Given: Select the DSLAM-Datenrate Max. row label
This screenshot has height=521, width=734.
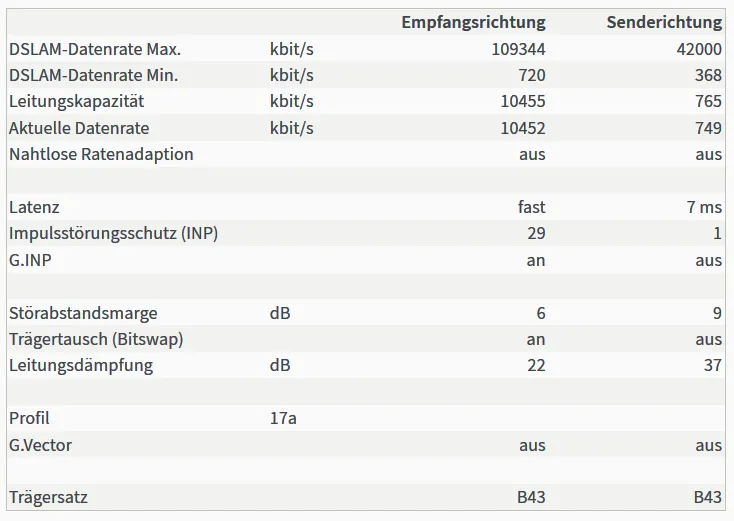Looking at the screenshot, I should 95,49.
